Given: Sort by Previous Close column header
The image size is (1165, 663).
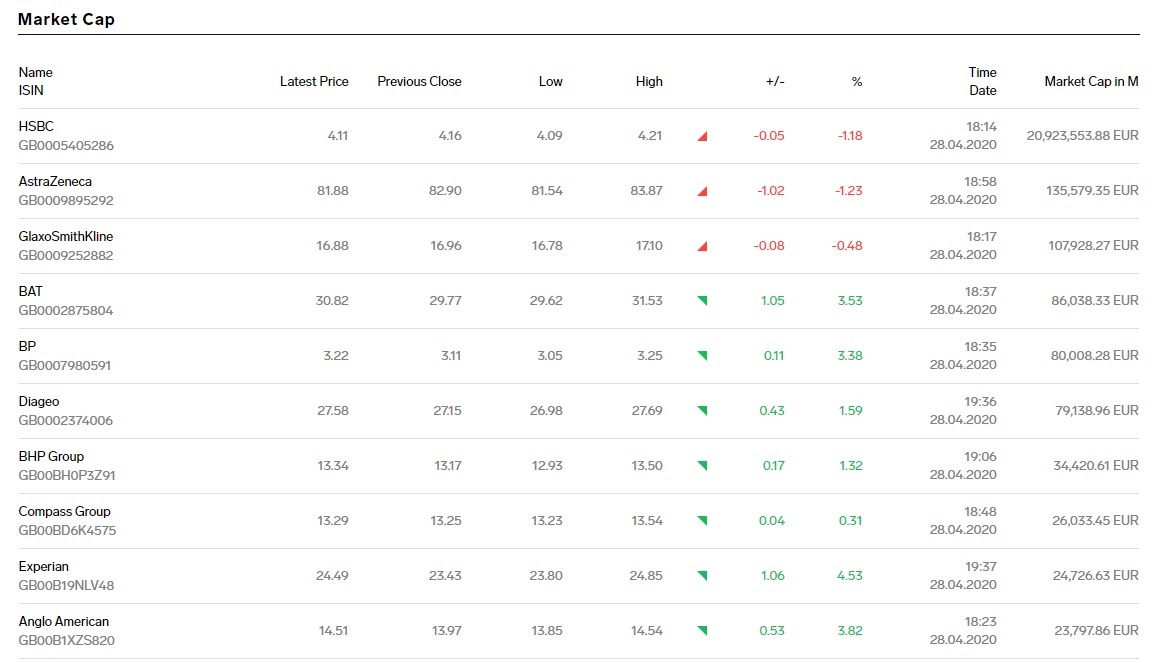Looking at the screenshot, I should (419, 82).
